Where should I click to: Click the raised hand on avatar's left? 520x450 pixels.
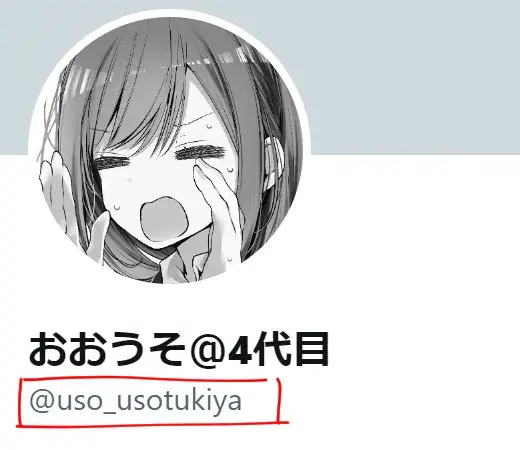click(53, 177)
